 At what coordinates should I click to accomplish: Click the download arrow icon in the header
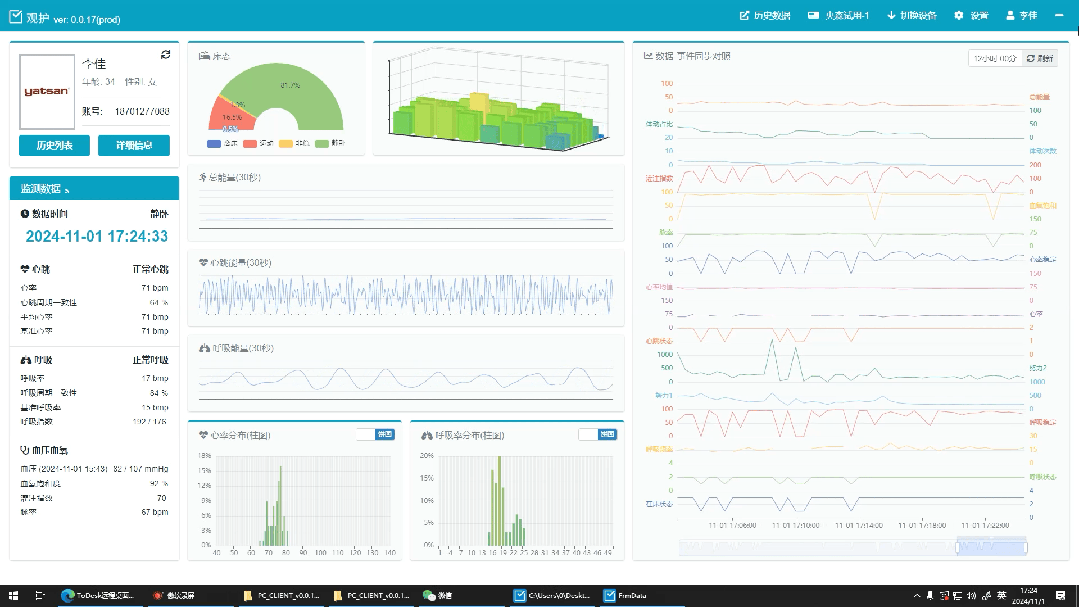pos(891,15)
